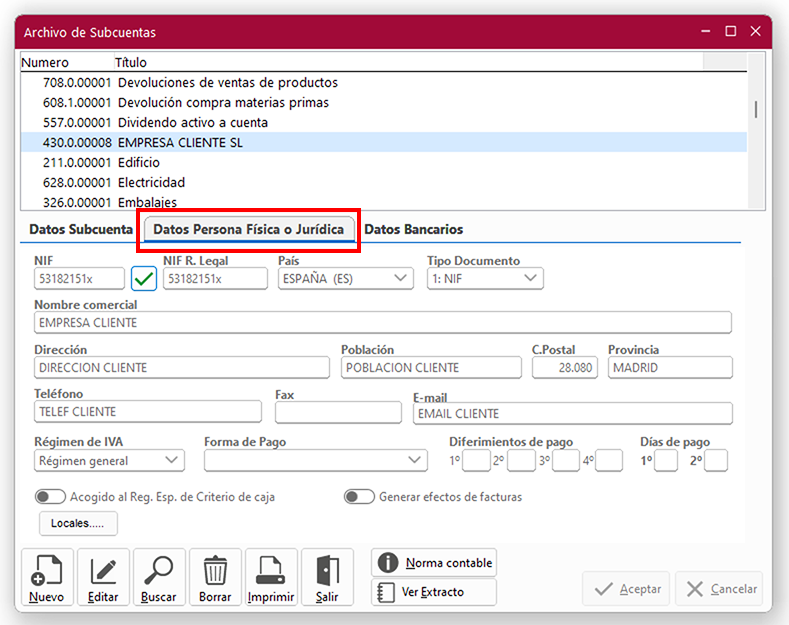Viewport: 789px width, 625px height.
Task: Click the Locales button
Action: coord(78,523)
